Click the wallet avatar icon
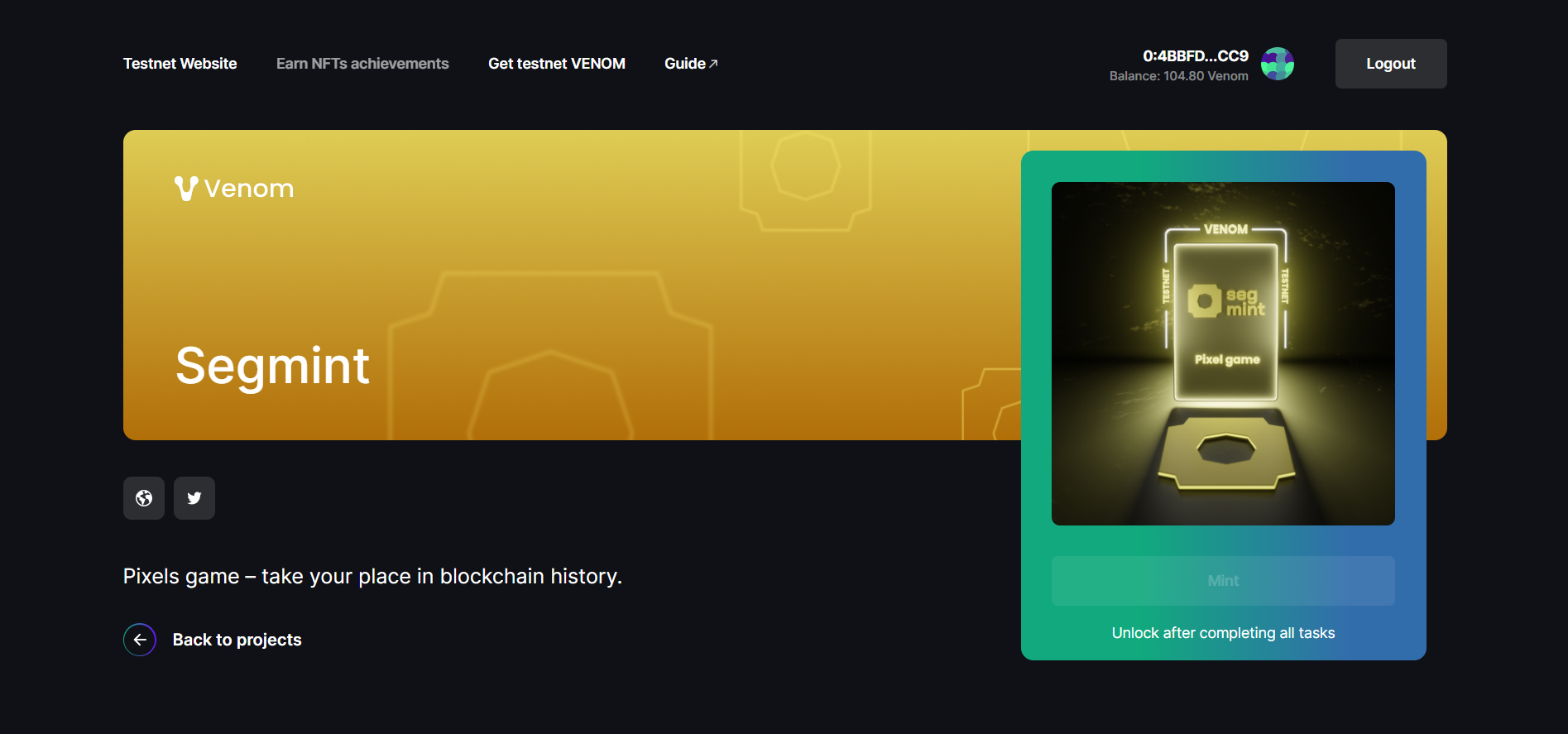This screenshot has height=734, width=1568. (x=1278, y=64)
